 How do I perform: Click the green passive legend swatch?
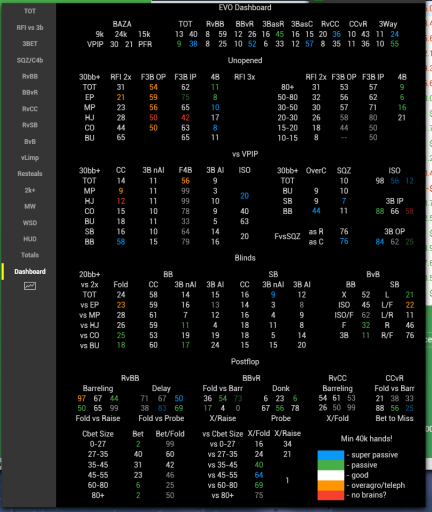(x=330, y=465)
